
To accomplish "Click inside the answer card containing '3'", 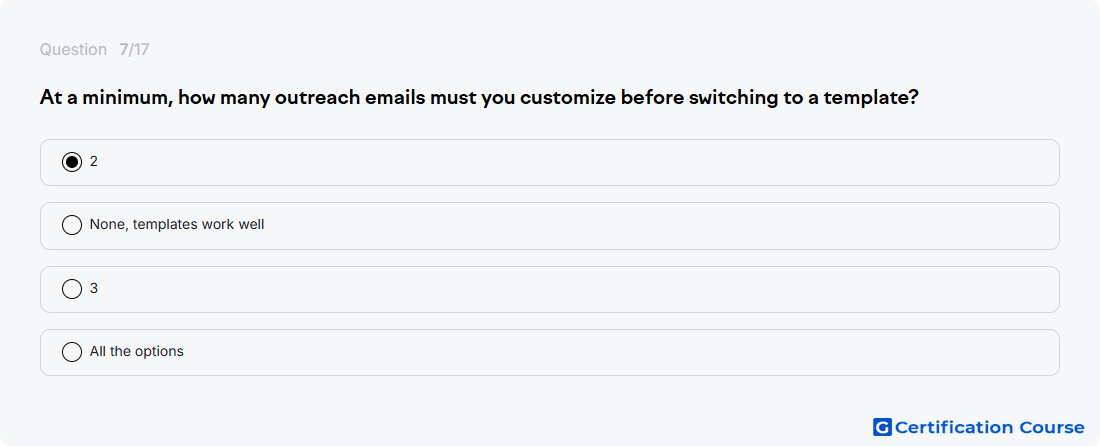I will pyautogui.click(x=549, y=290).
